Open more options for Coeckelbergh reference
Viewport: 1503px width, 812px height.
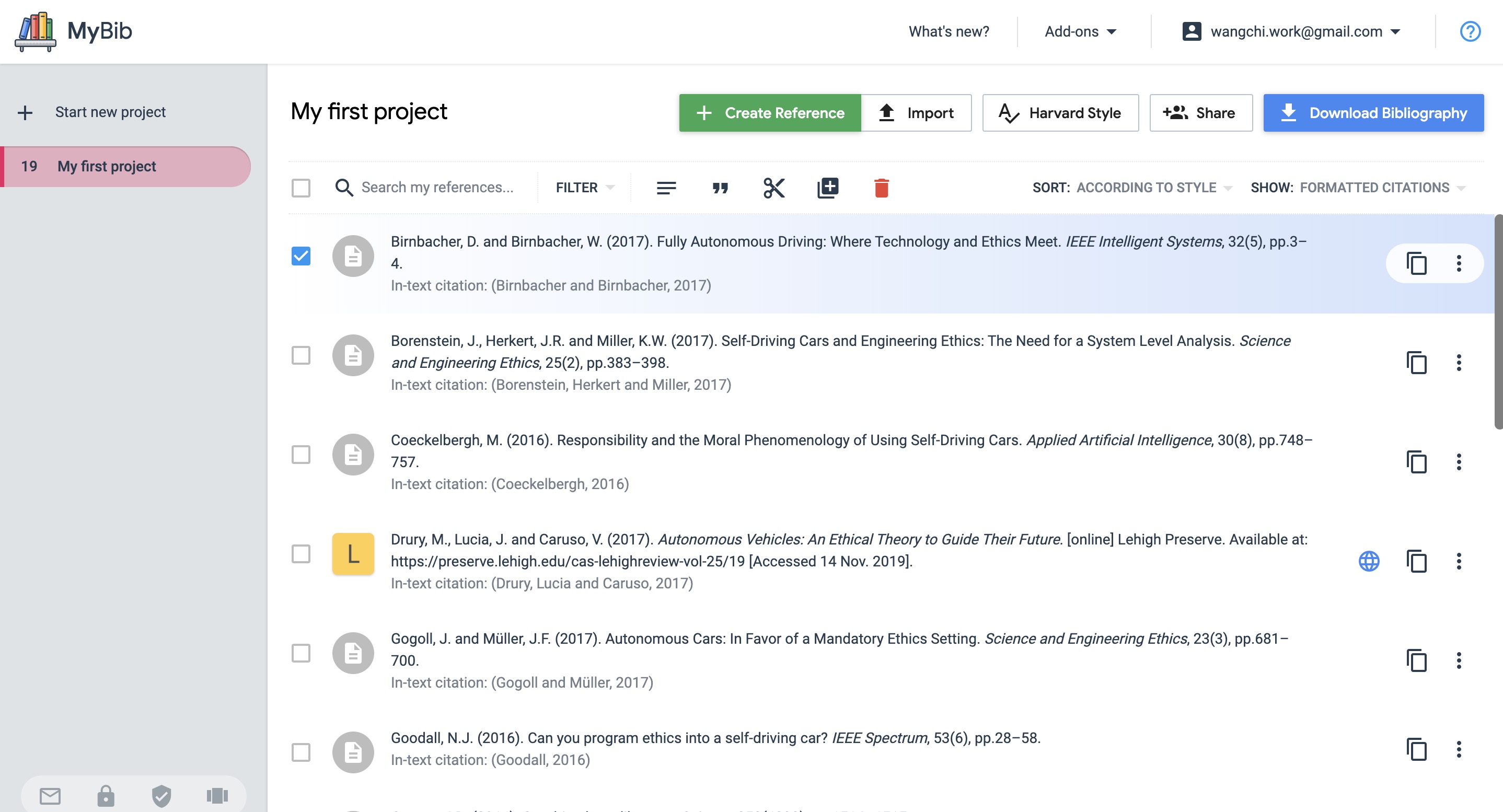(1459, 462)
